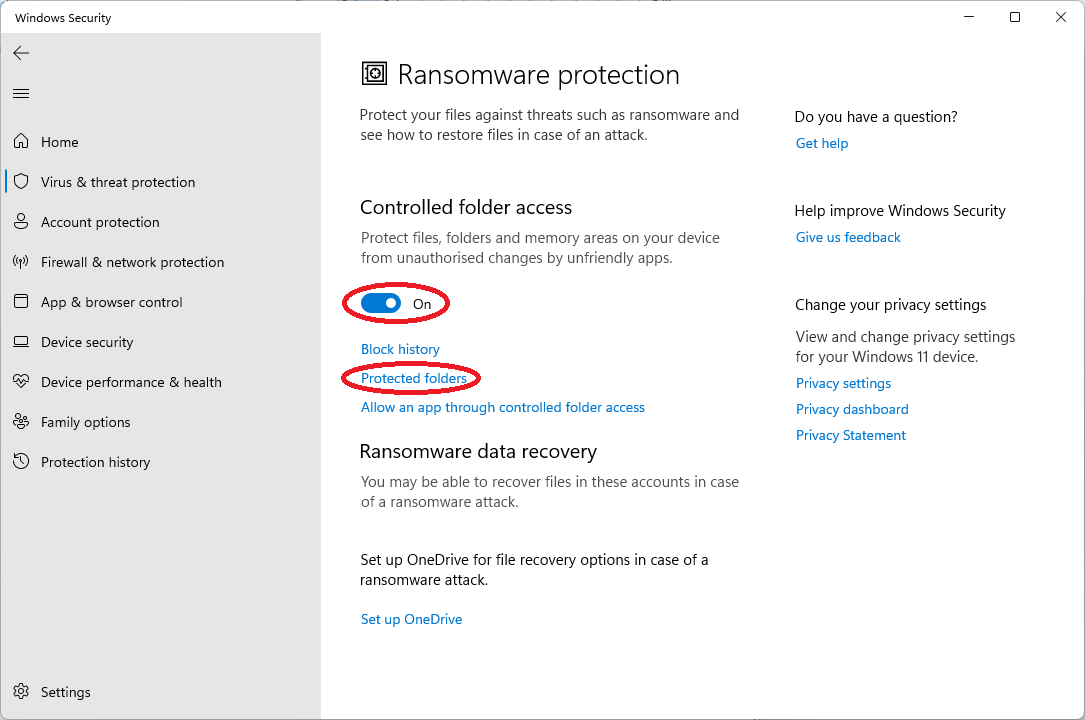
Task: Click the Firewall & network protection icon
Action: (x=21, y=262)
